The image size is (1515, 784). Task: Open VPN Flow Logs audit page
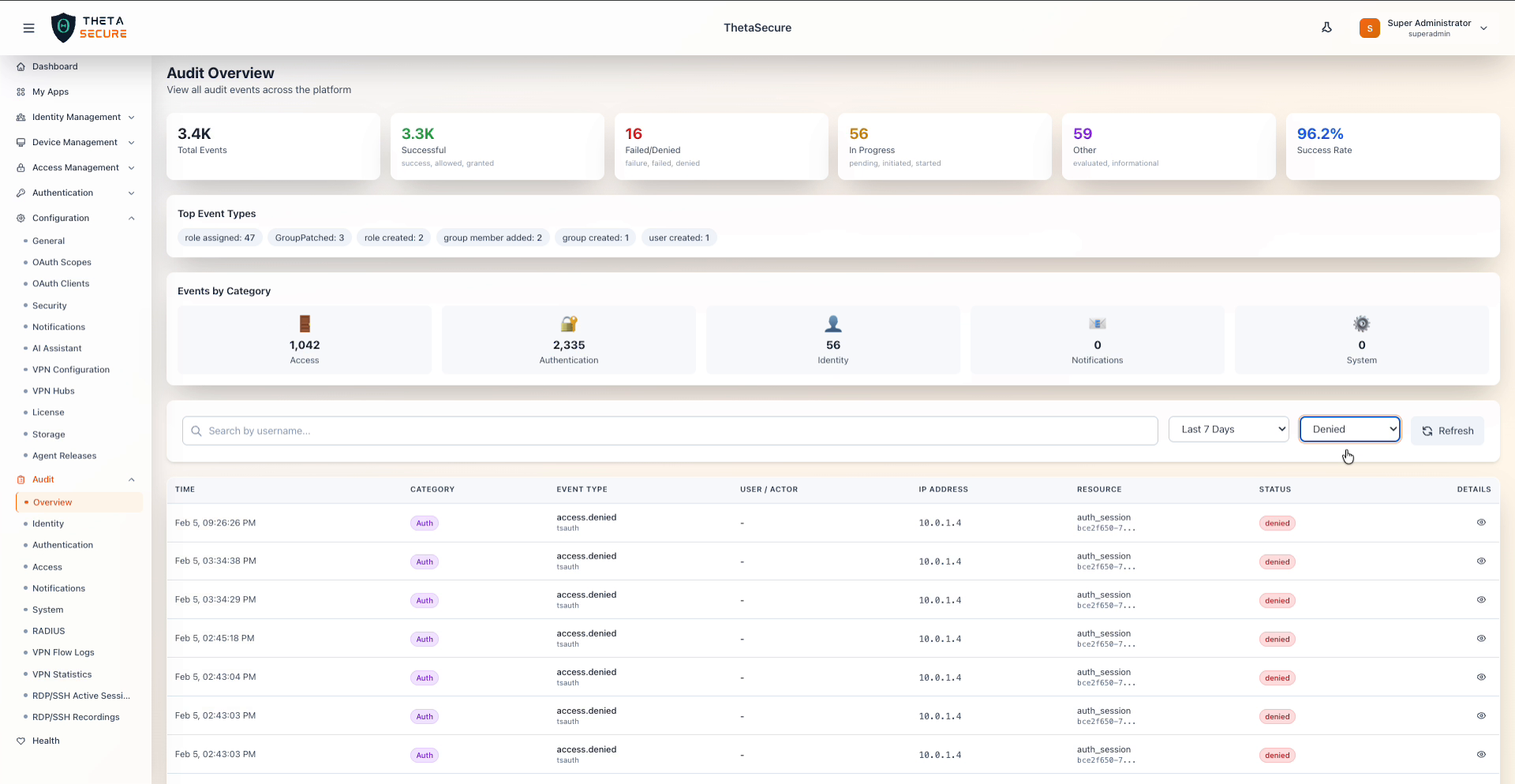[63, 652]
